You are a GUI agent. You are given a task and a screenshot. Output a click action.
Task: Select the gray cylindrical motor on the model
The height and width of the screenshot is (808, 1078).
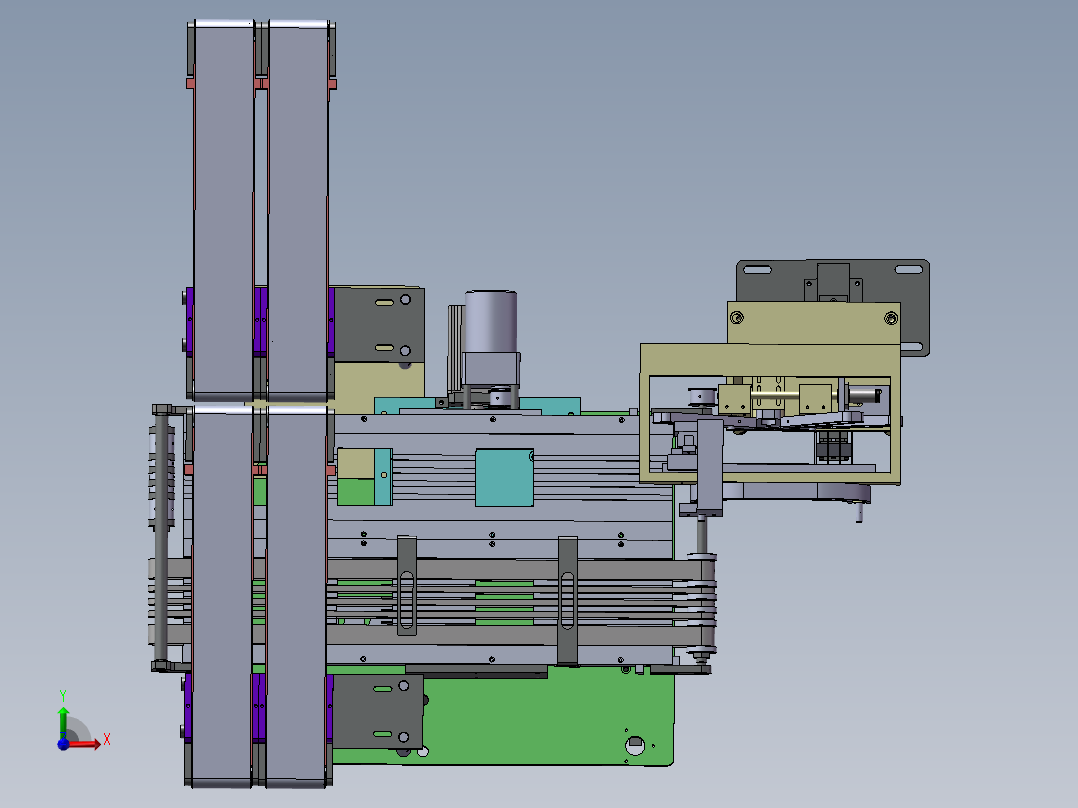(491, 323)
